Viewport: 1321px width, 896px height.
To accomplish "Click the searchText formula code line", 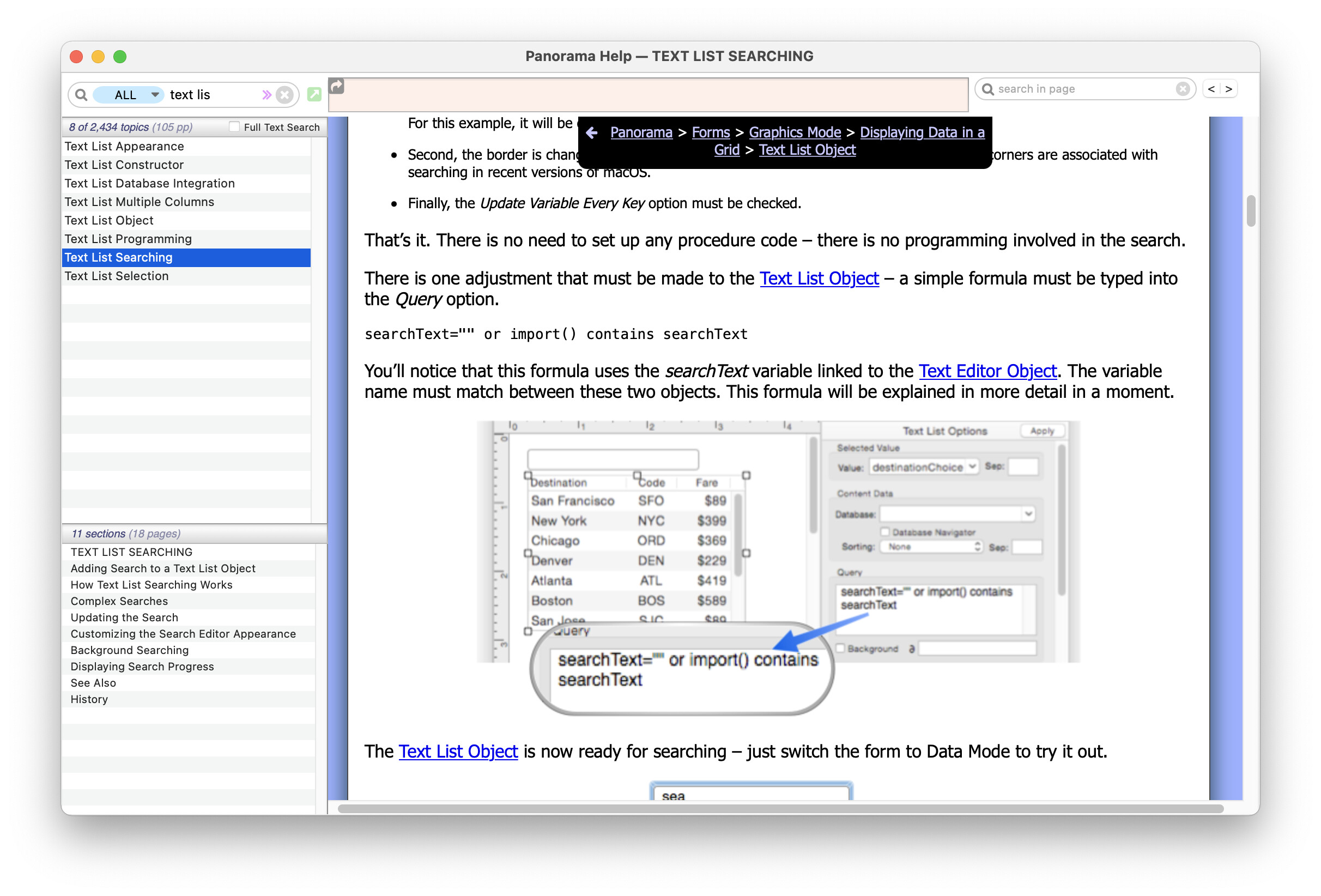I will (555, 334).
